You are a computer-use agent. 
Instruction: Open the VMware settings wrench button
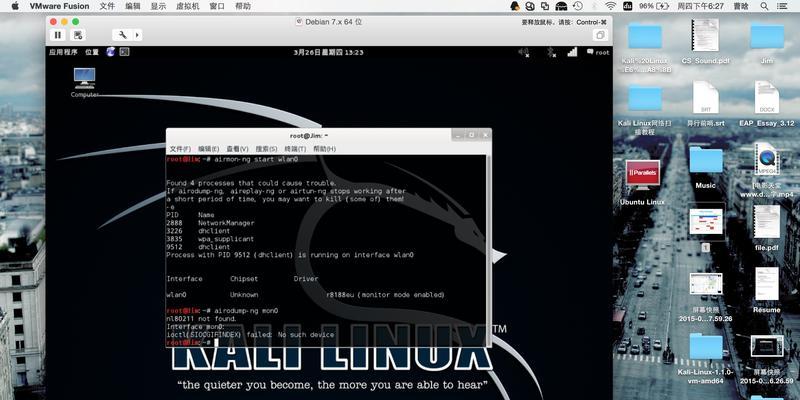pos(122,35)
